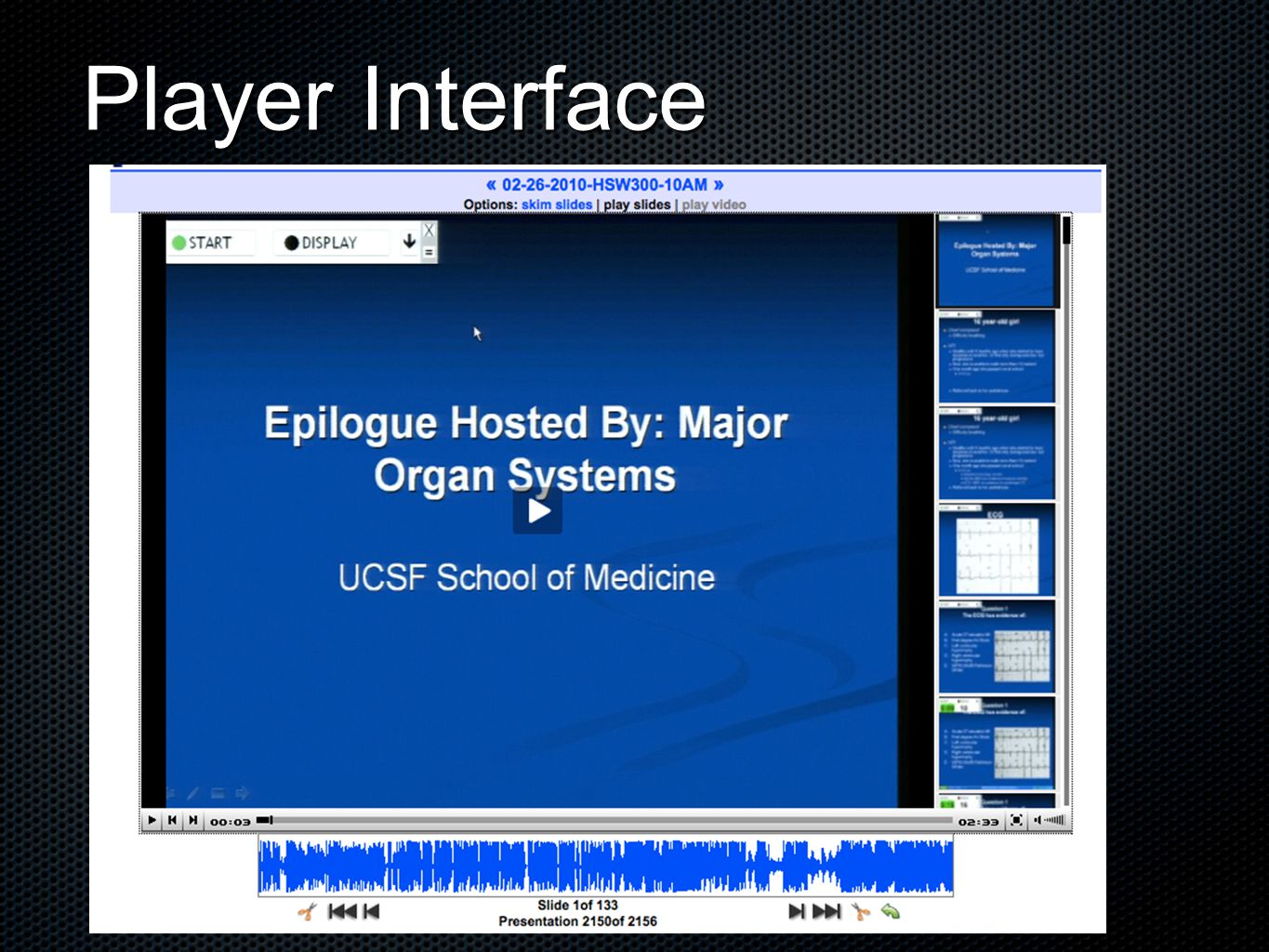This screenshot has height=952, width=1269.
Task: Click the faint pen icon at slide's bottom-left
Action: [193, 793]
